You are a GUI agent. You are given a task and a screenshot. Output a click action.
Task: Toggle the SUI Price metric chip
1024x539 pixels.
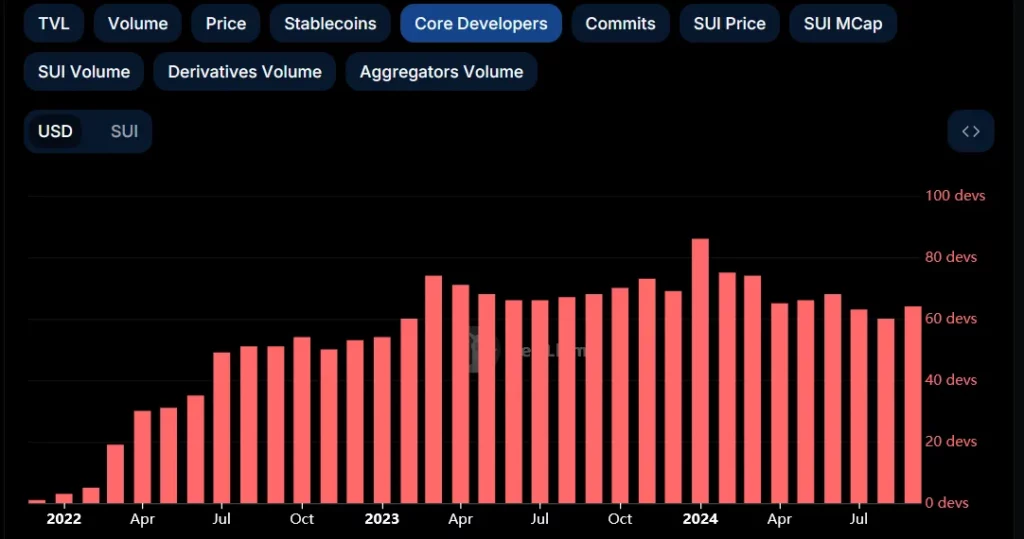click(x=729, y=24)
